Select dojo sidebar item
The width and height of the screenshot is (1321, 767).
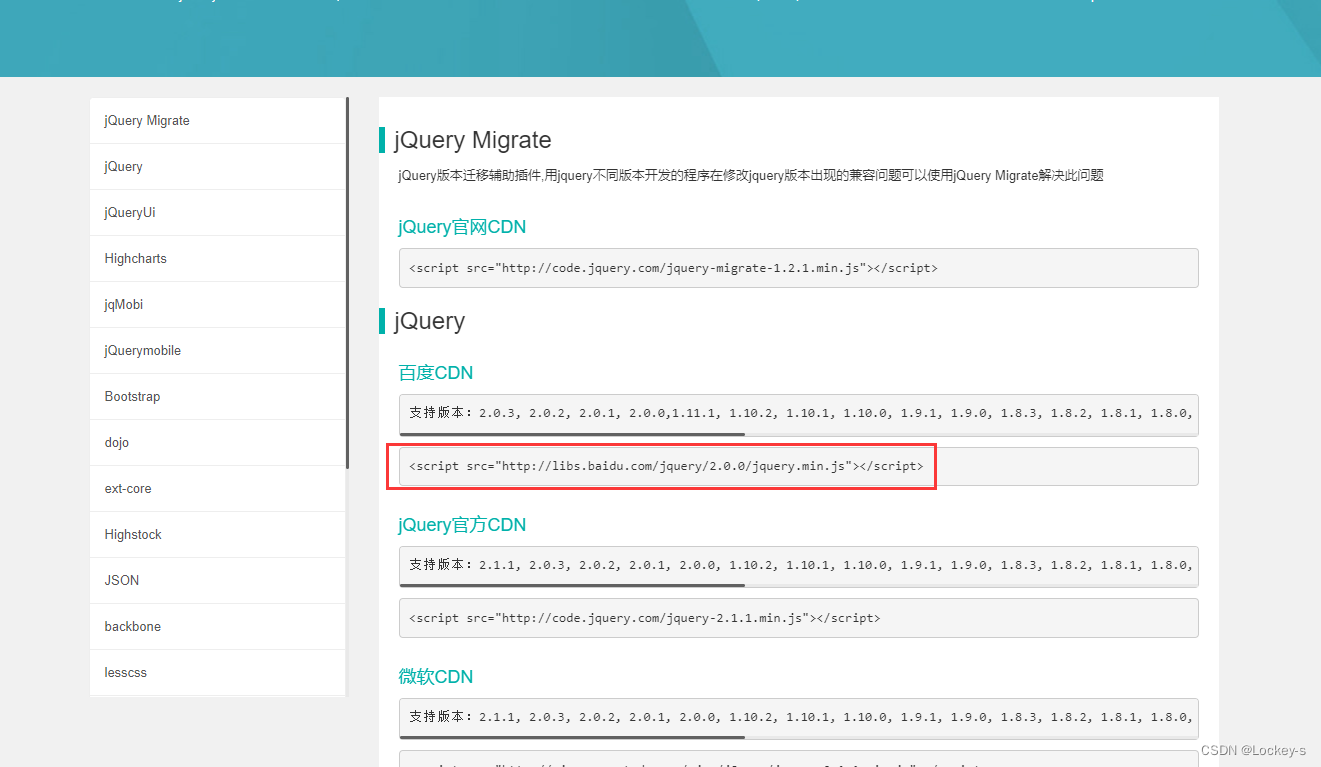click(x=218, y=443)
